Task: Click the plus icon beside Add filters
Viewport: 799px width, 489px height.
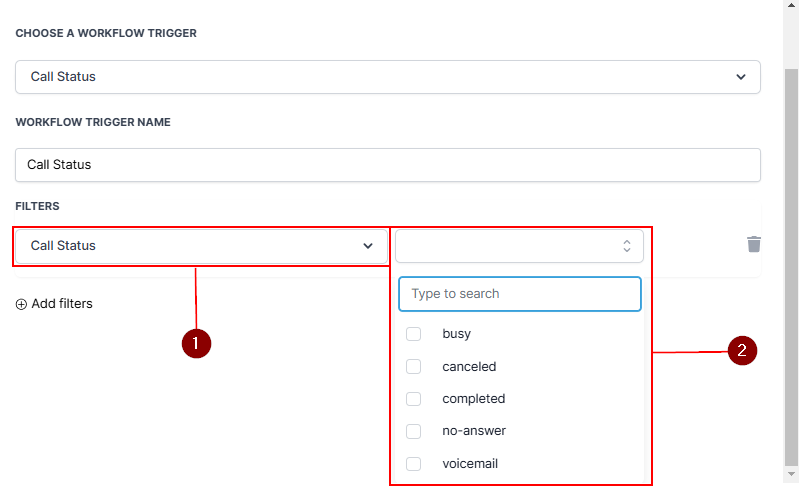Action: click(22, 304)
